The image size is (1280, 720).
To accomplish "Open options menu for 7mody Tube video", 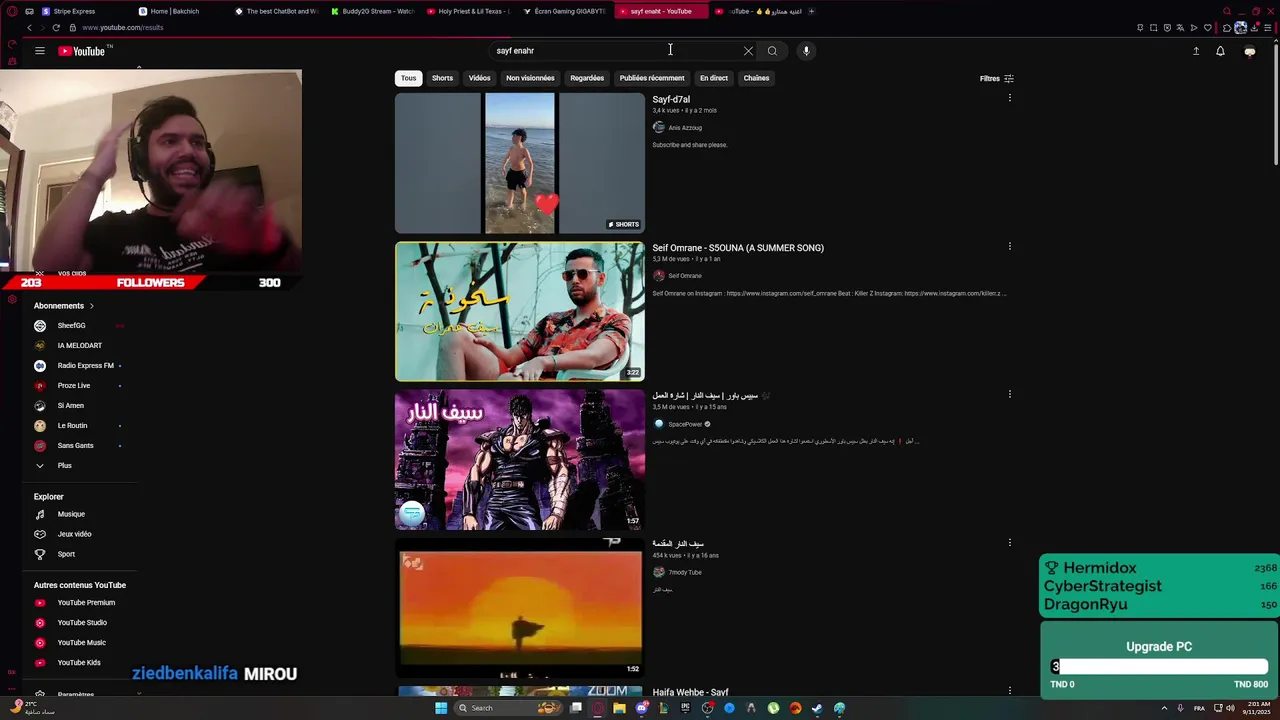I will [1010, 542].
